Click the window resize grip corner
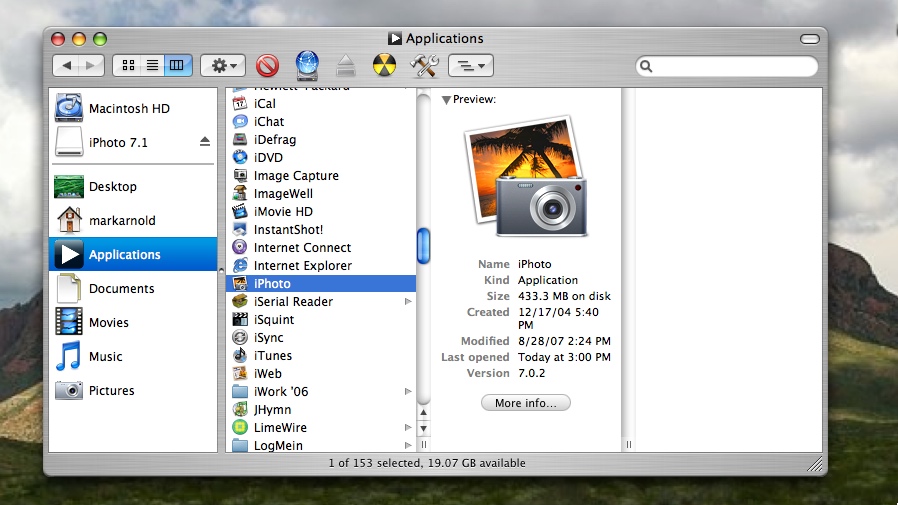This screenshot has height=505, width=898. click(x=815, y=464)
